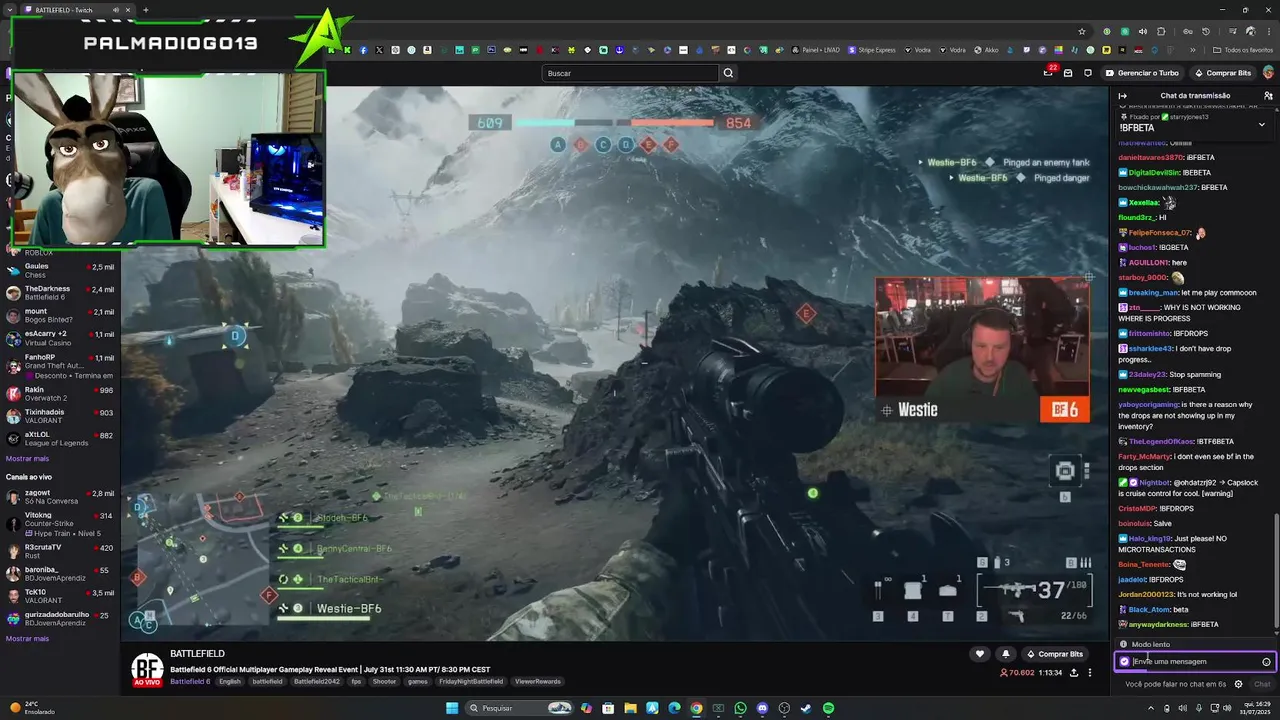This screenshot has height=720, width=1280.
Task: Click Comprar Bits below the video
Action: pos(1055,654)
